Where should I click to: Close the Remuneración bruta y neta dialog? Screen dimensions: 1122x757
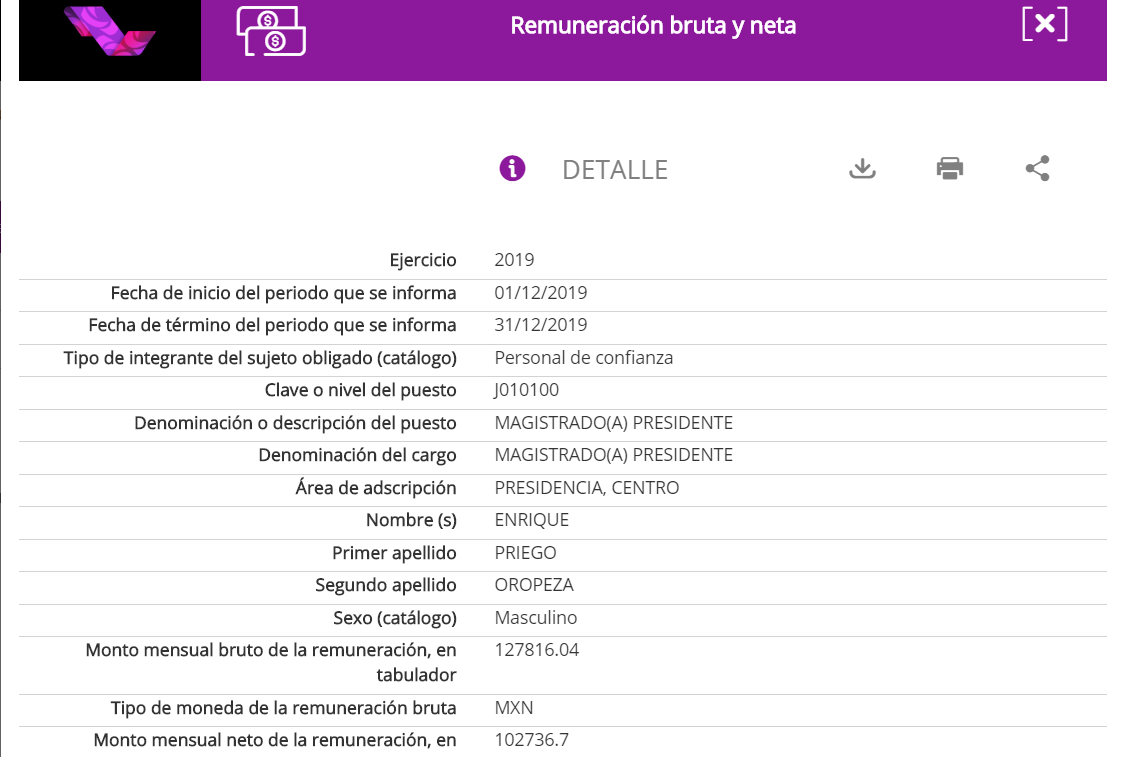[x=1045, y=24]
